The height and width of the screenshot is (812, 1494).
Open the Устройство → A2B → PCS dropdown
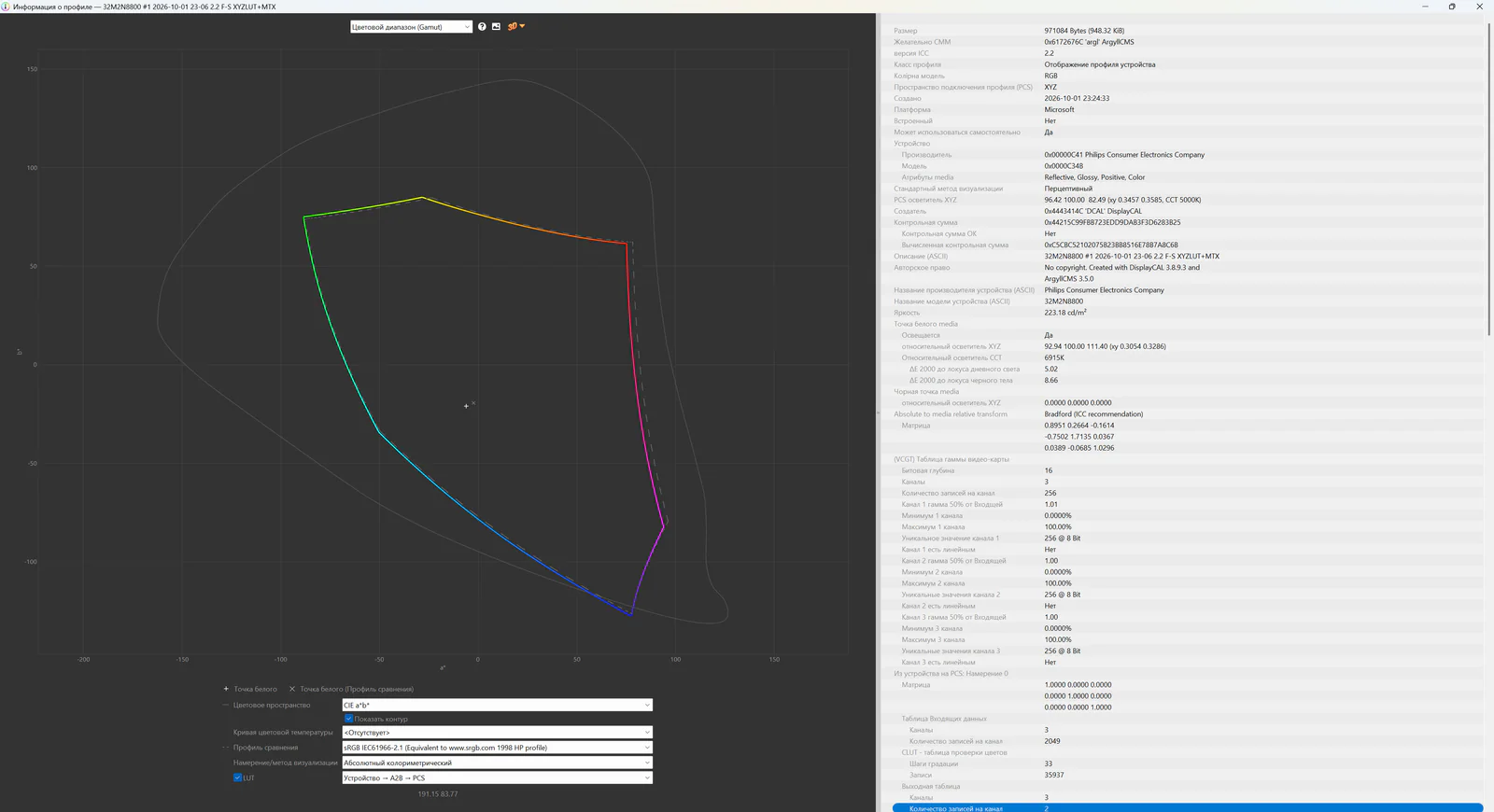[497, 777]
